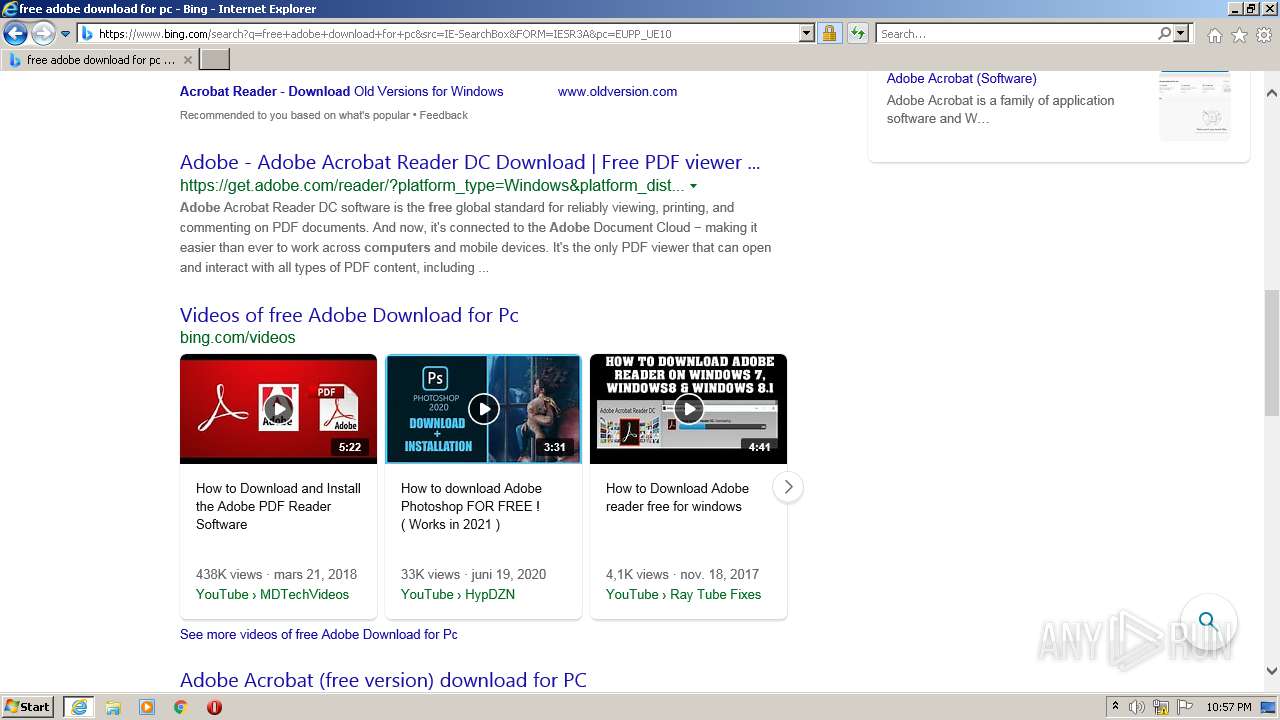Click the vertical scrollbar thumb
The width and height of the screenshot is (1280, 720).
(x=1271, y=355)
